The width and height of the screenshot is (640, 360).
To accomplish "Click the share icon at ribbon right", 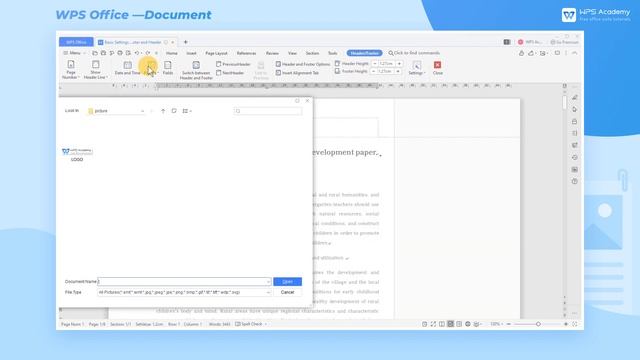I will [x=531, y=53].
